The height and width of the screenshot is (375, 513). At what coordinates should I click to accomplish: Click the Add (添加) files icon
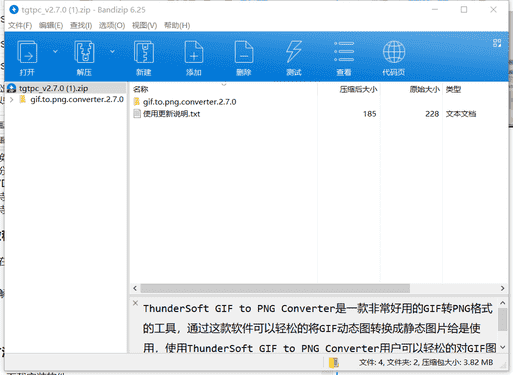tap(194, 52)
